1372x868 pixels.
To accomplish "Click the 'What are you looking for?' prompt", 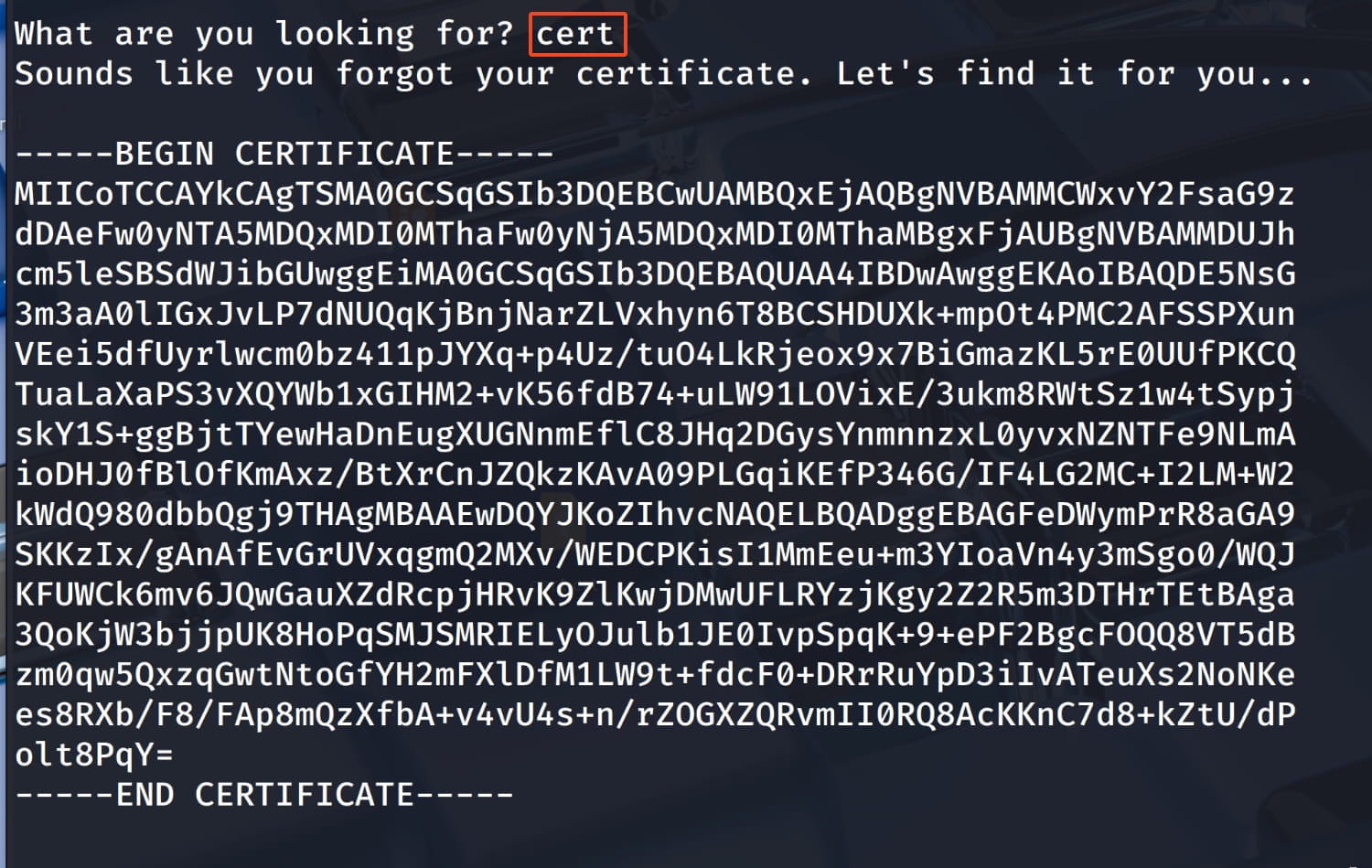I will tap(264, 34).
